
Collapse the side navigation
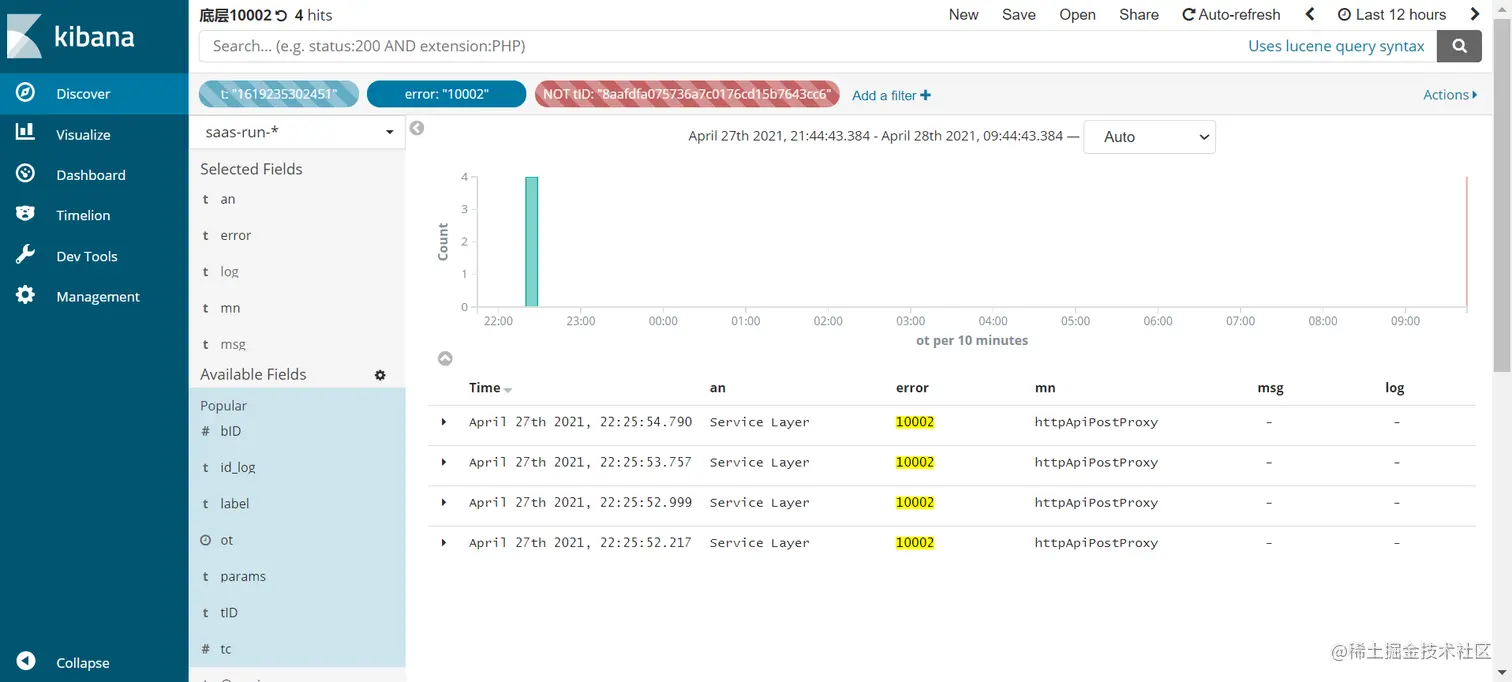[x=94, y=662]
